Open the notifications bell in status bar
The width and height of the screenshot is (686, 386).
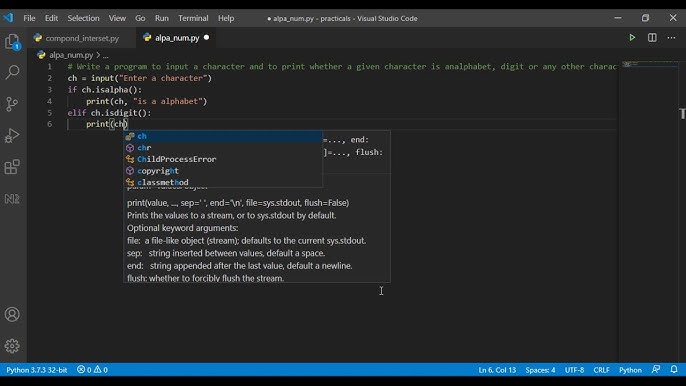(x=674, y=369)
